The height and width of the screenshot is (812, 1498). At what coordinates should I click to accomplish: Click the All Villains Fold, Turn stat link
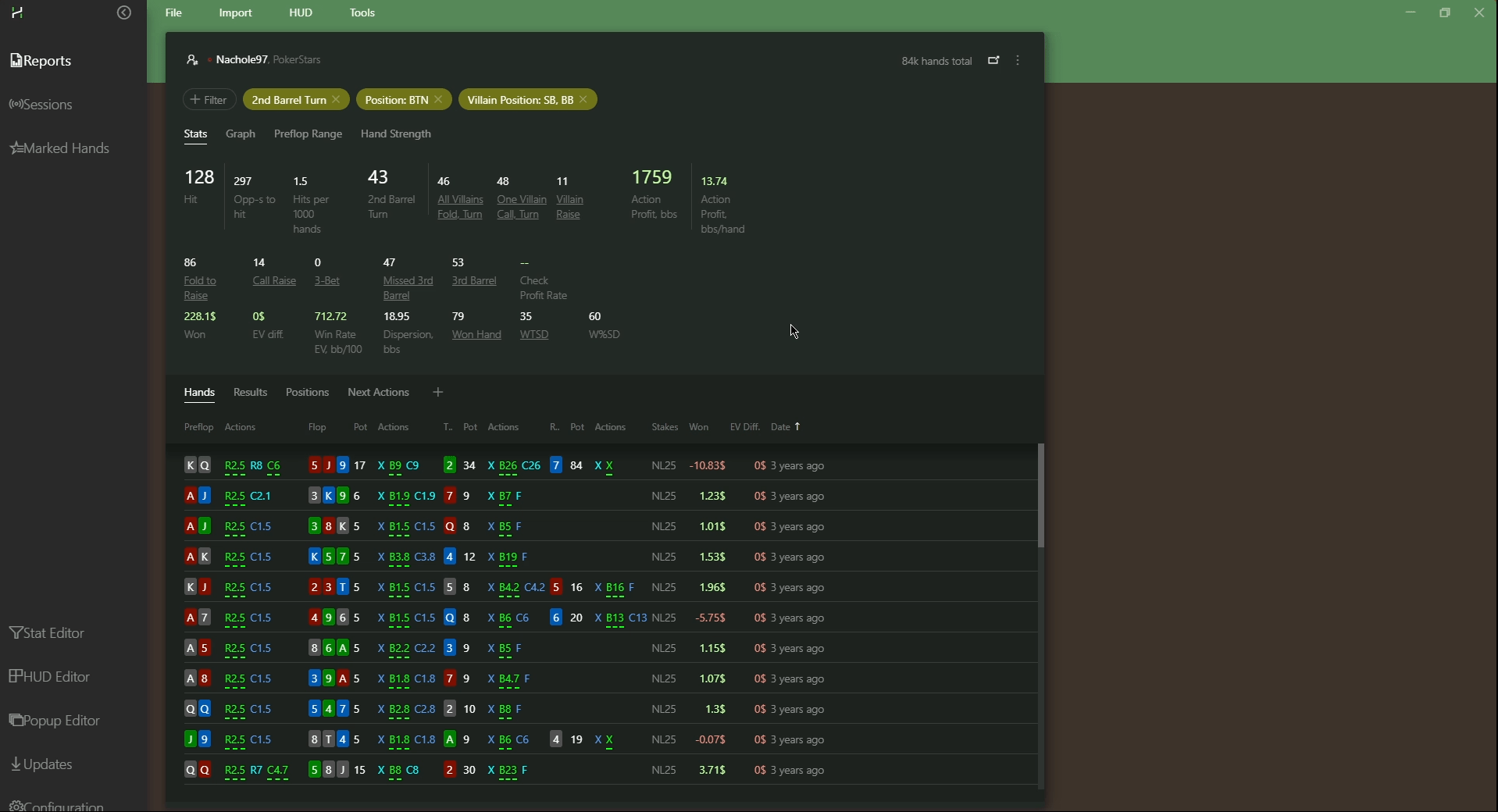pos(460,207)
